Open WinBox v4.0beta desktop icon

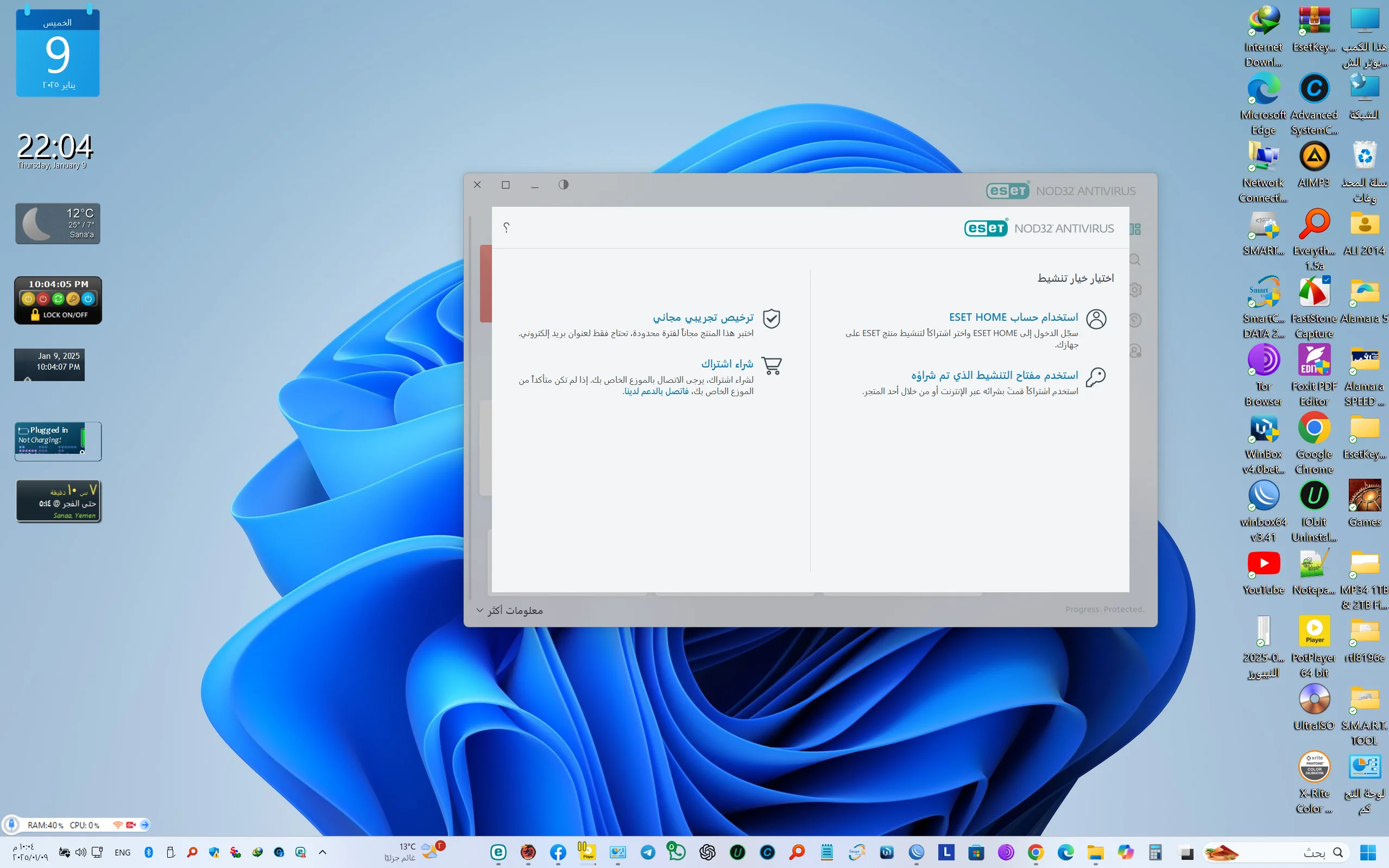(1263, 443)
